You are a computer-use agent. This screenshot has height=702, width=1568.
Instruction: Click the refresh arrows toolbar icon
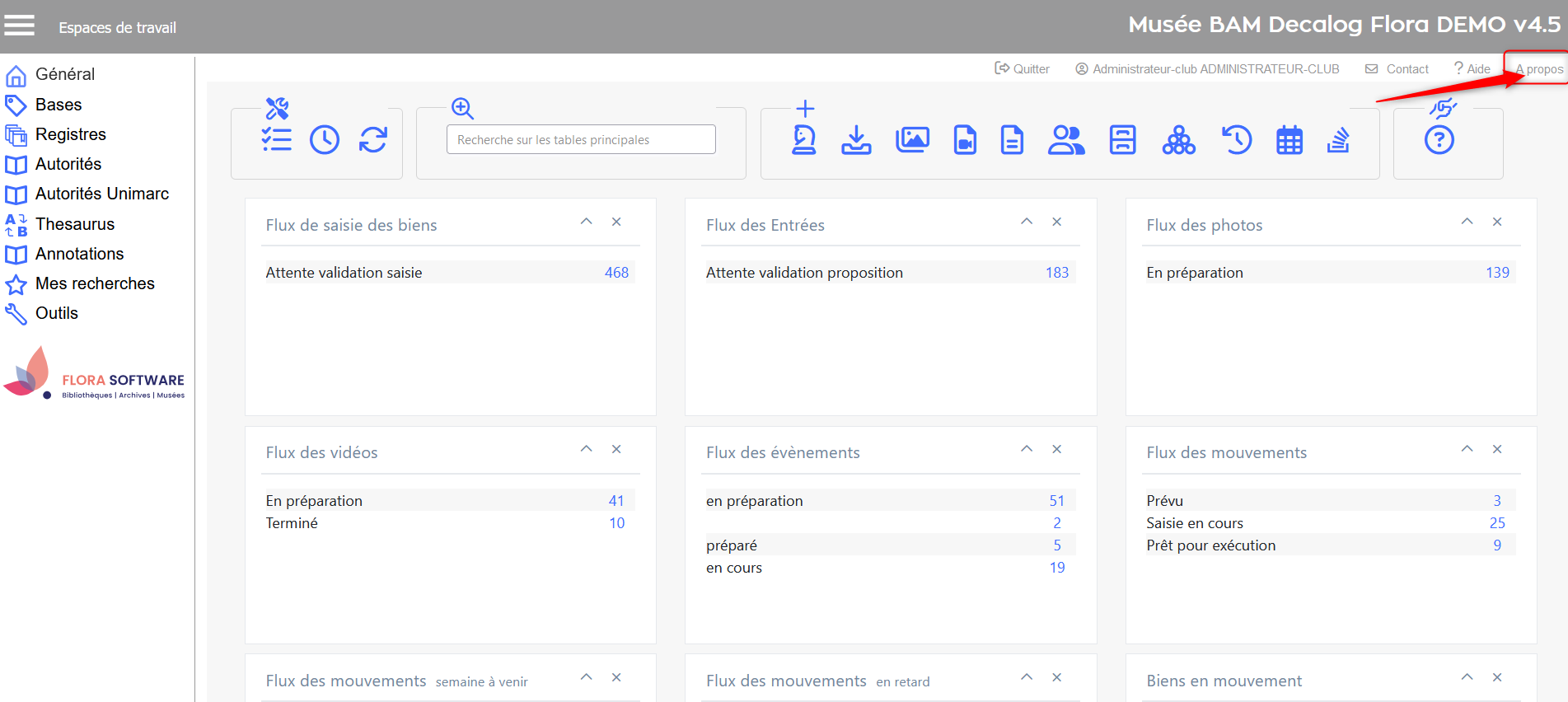click(x=373, y=140)
